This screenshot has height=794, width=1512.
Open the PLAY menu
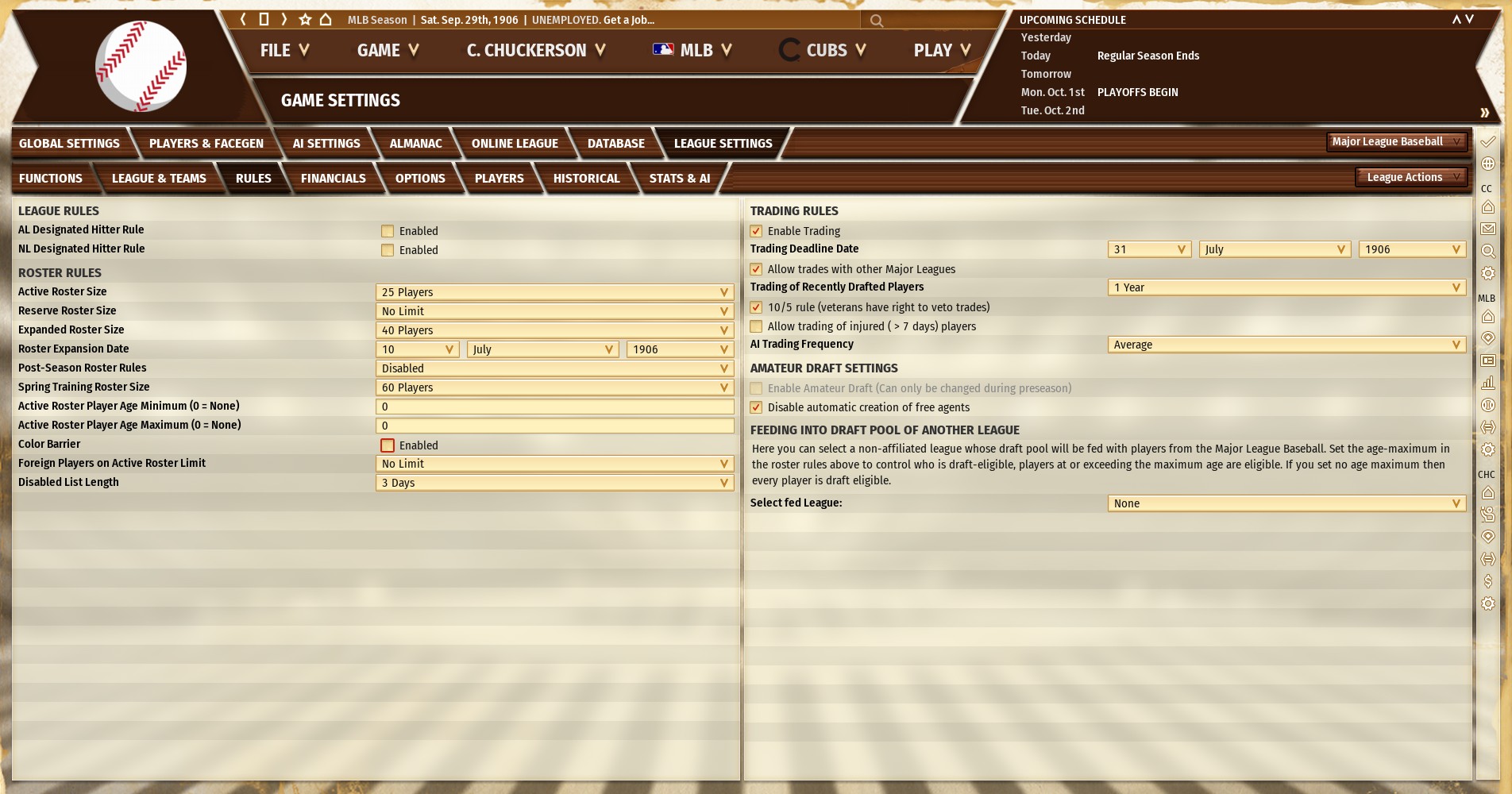coord(943,51)
